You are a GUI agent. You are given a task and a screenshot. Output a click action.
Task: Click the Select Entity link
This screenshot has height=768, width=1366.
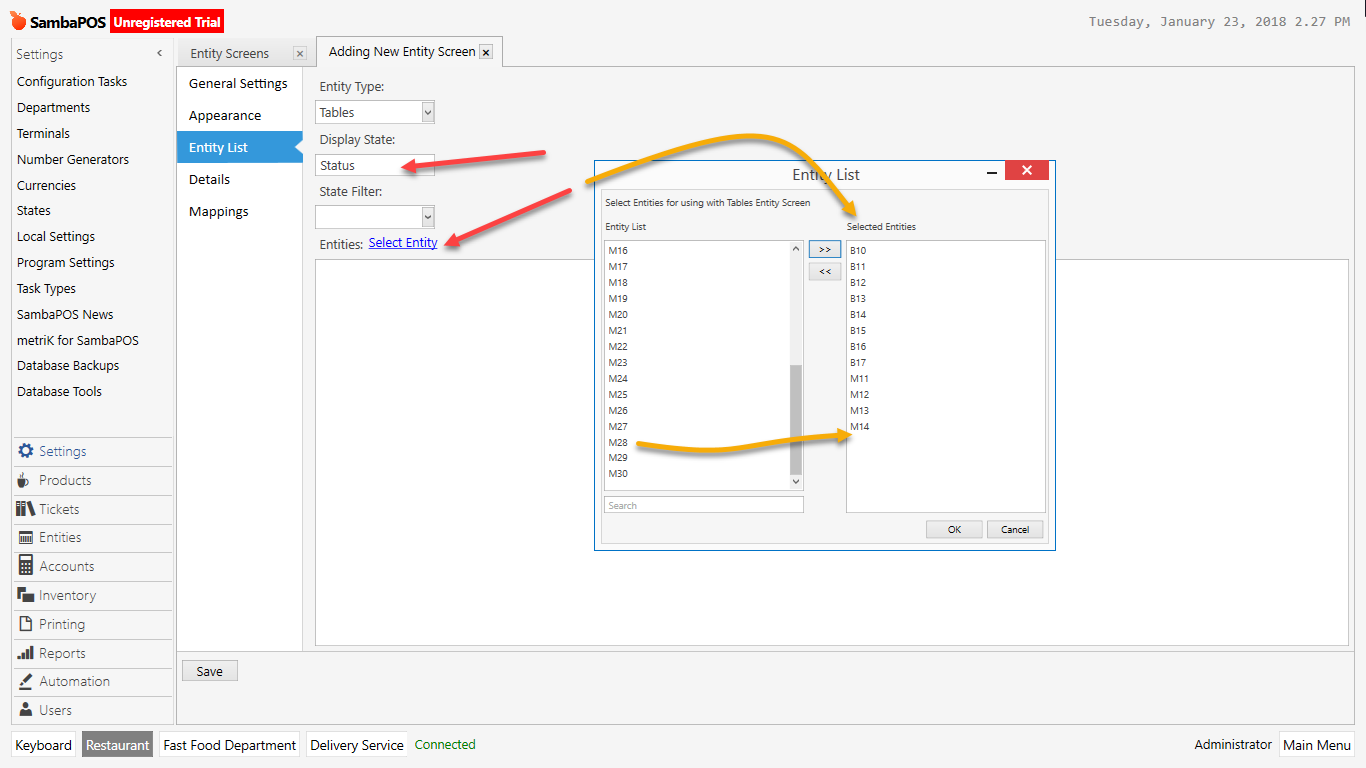402,242
